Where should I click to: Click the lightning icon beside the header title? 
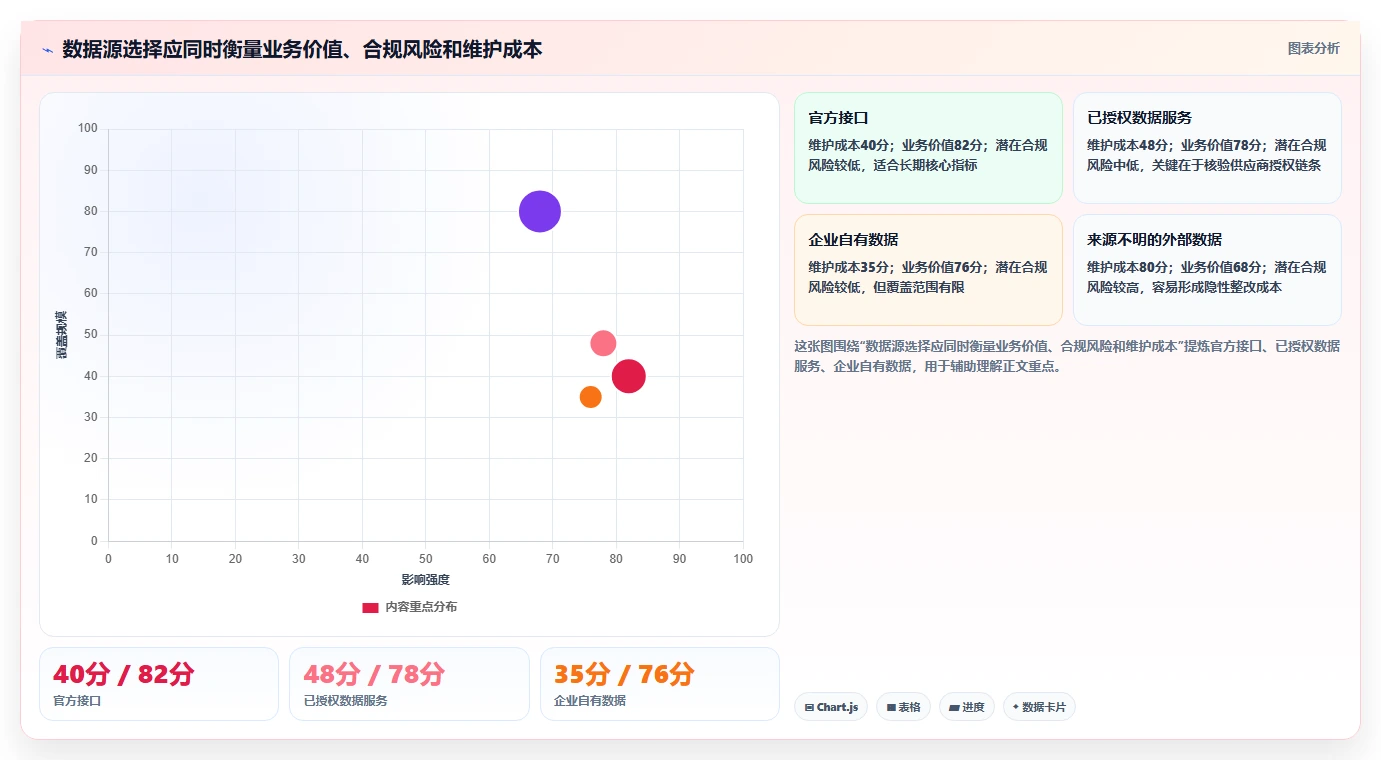[47, 50]
